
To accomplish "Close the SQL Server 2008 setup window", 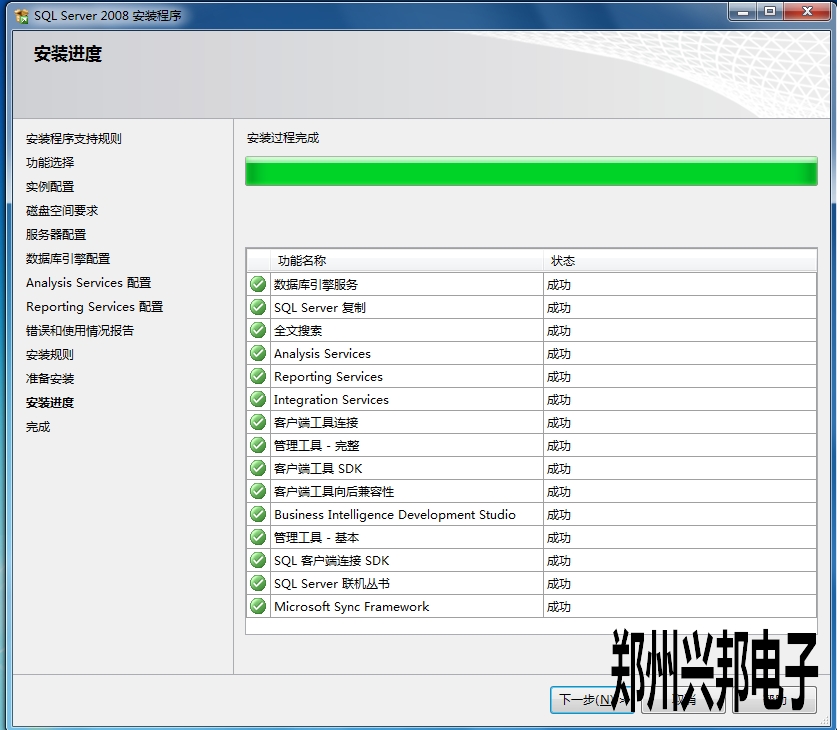I will 808,12.
